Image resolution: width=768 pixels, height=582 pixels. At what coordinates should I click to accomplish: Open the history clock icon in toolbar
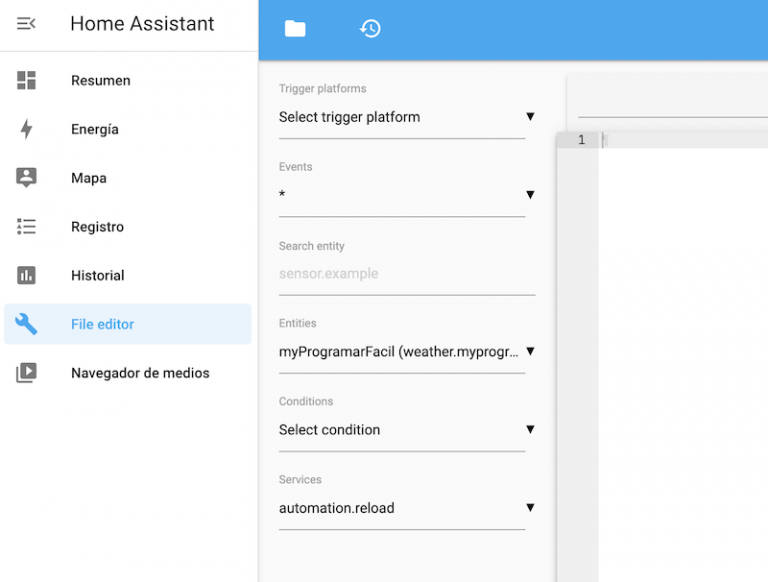(370, 28)
